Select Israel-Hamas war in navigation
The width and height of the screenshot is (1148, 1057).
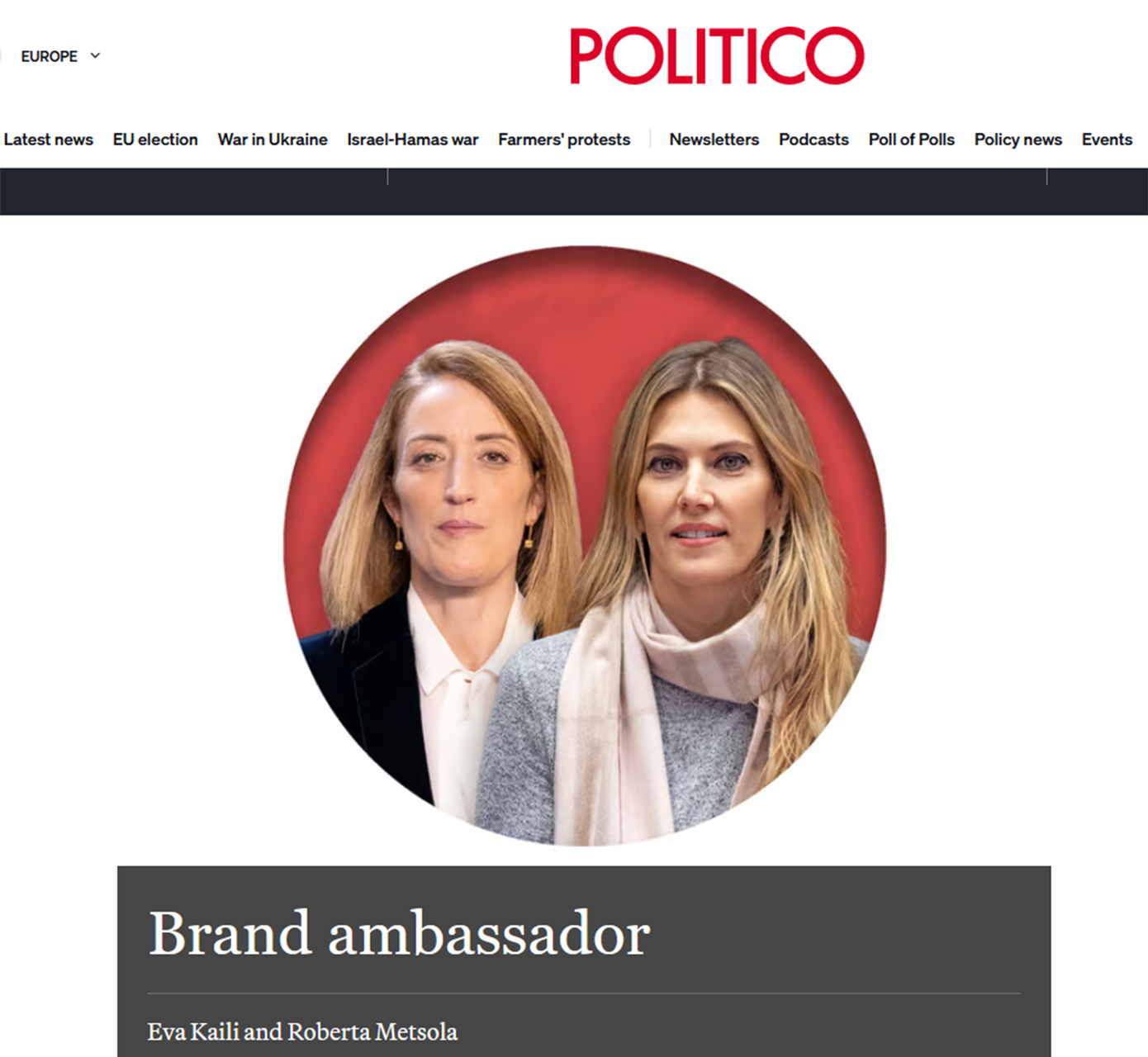pos(413,140)
